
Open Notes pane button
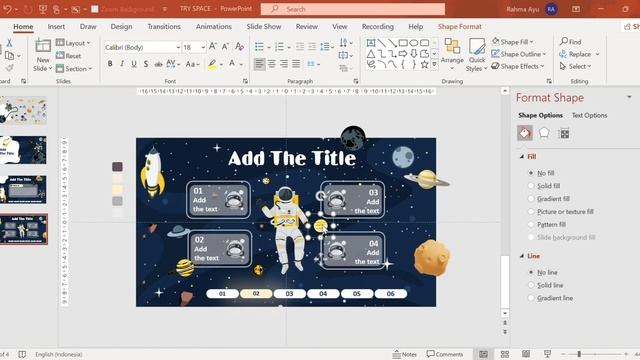[x=404, y=354]
